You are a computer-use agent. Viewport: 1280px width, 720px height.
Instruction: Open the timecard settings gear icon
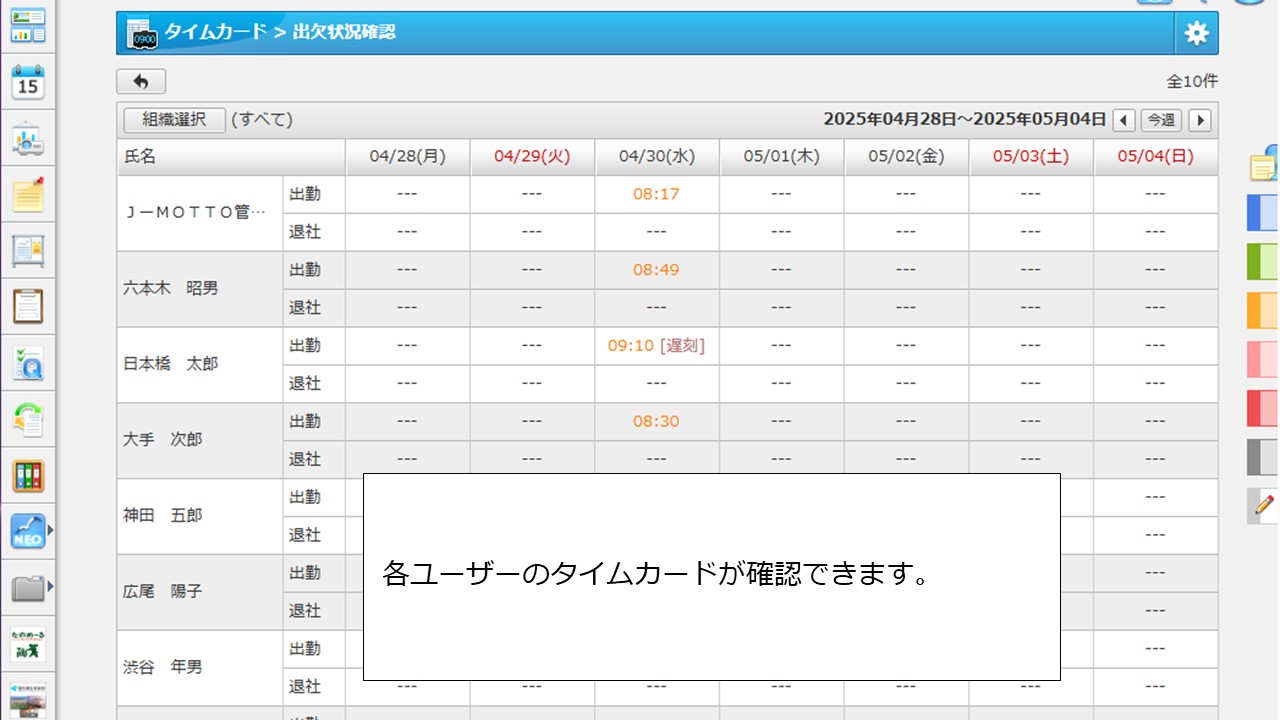[1196, 33]
